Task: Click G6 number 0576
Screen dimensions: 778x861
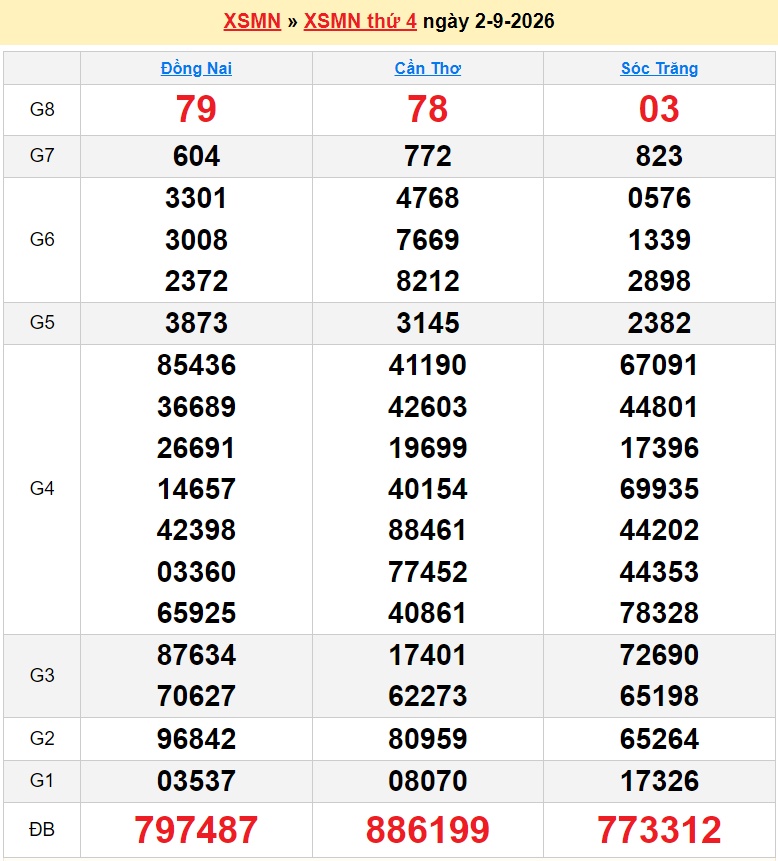Action: pos(659,198)
